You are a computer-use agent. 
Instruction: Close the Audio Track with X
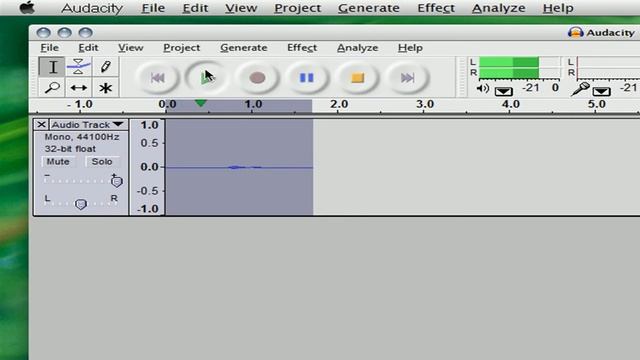click(x=41, y=124)
